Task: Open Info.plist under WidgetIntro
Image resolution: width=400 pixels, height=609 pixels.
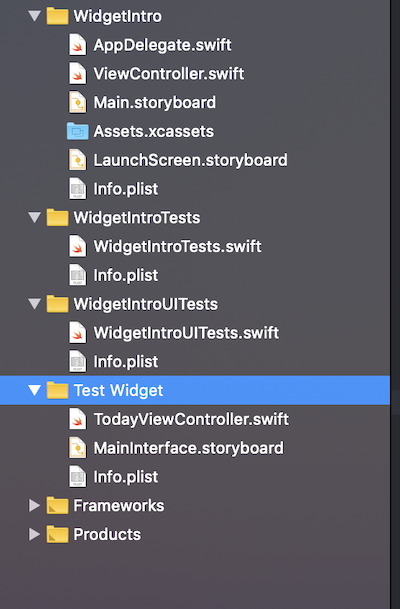Action: [126, 189]
